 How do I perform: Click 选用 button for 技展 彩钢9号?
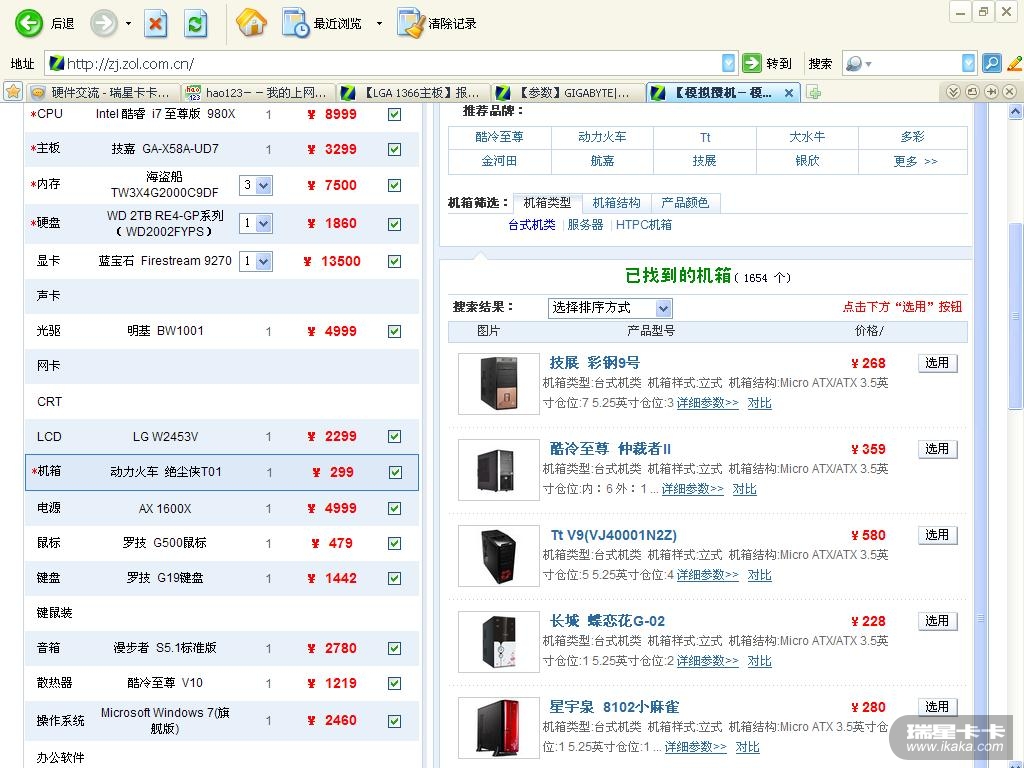coord(936,363)
